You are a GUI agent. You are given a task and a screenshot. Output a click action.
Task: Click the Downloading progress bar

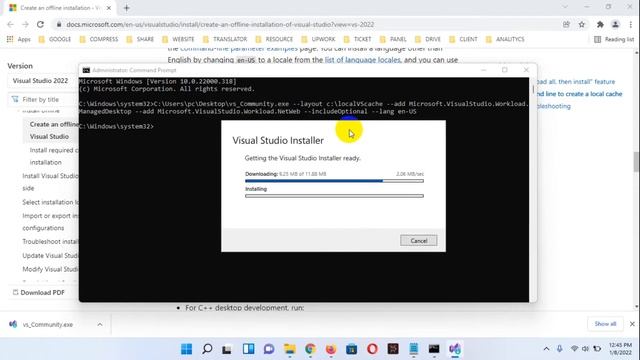click(x=334, y=181)
